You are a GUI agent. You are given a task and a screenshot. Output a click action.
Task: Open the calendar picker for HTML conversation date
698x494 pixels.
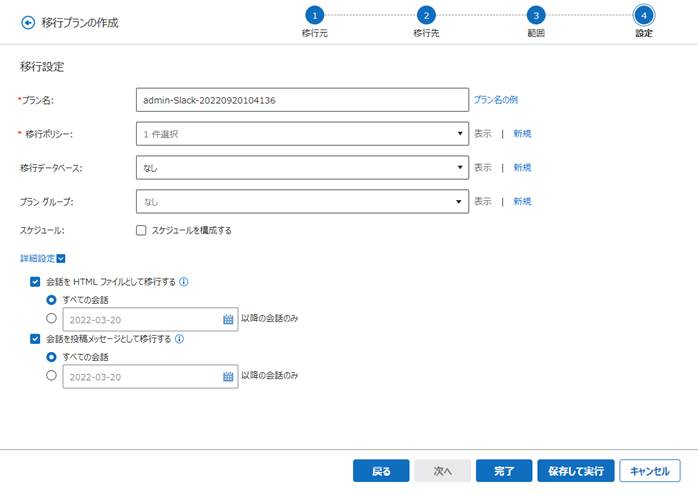pos(228,319)
